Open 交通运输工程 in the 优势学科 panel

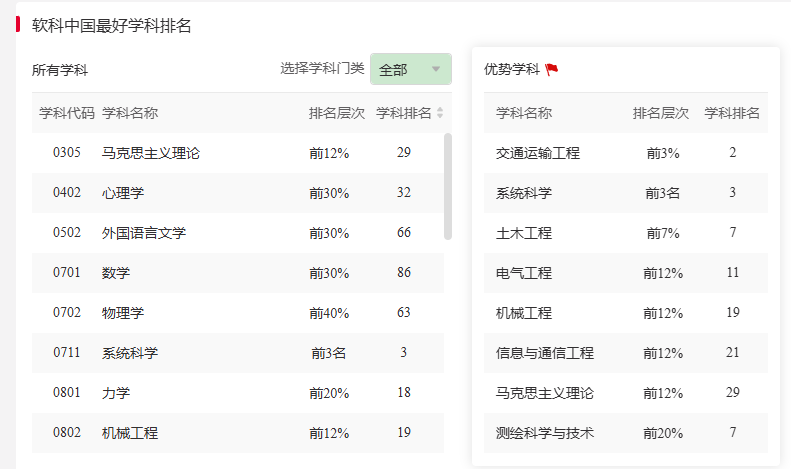537,153
